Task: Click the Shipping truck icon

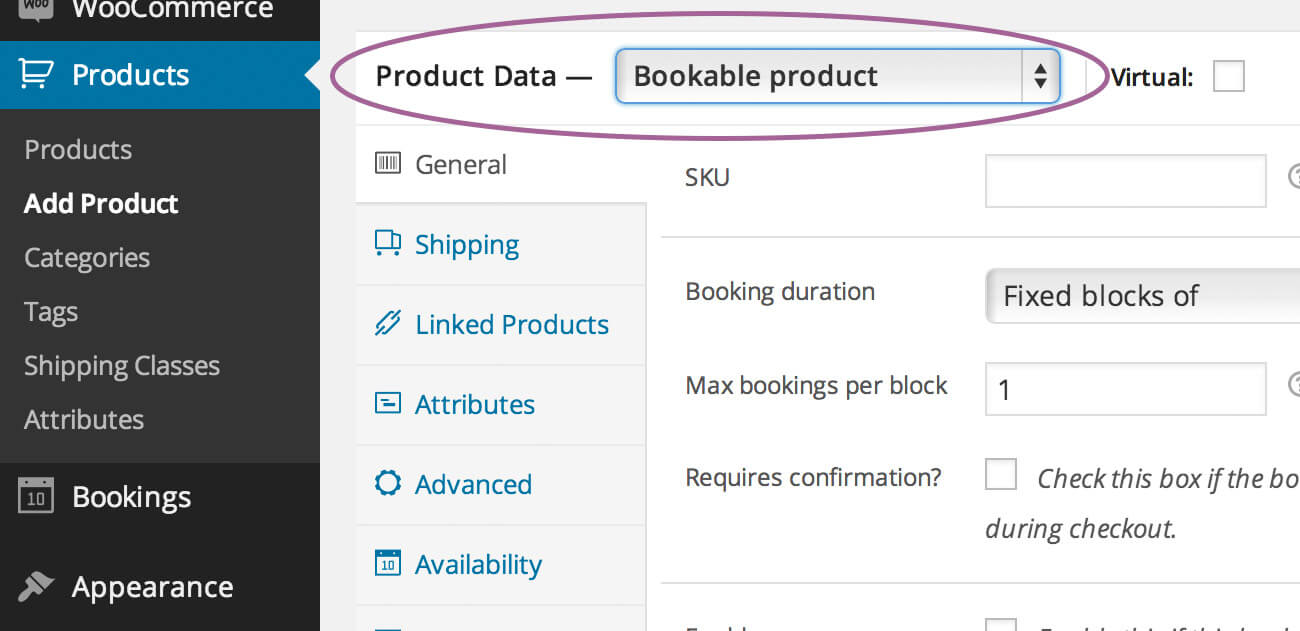Action: [387, 243]
